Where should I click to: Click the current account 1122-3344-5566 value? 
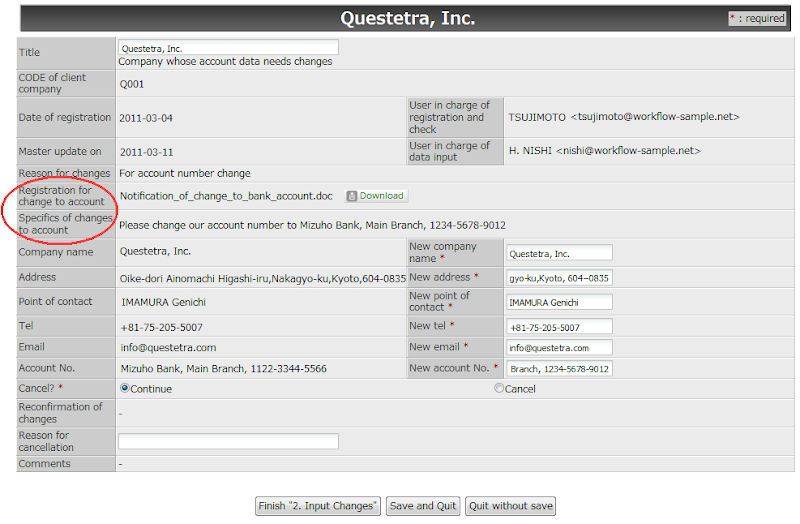coord(223,369)
